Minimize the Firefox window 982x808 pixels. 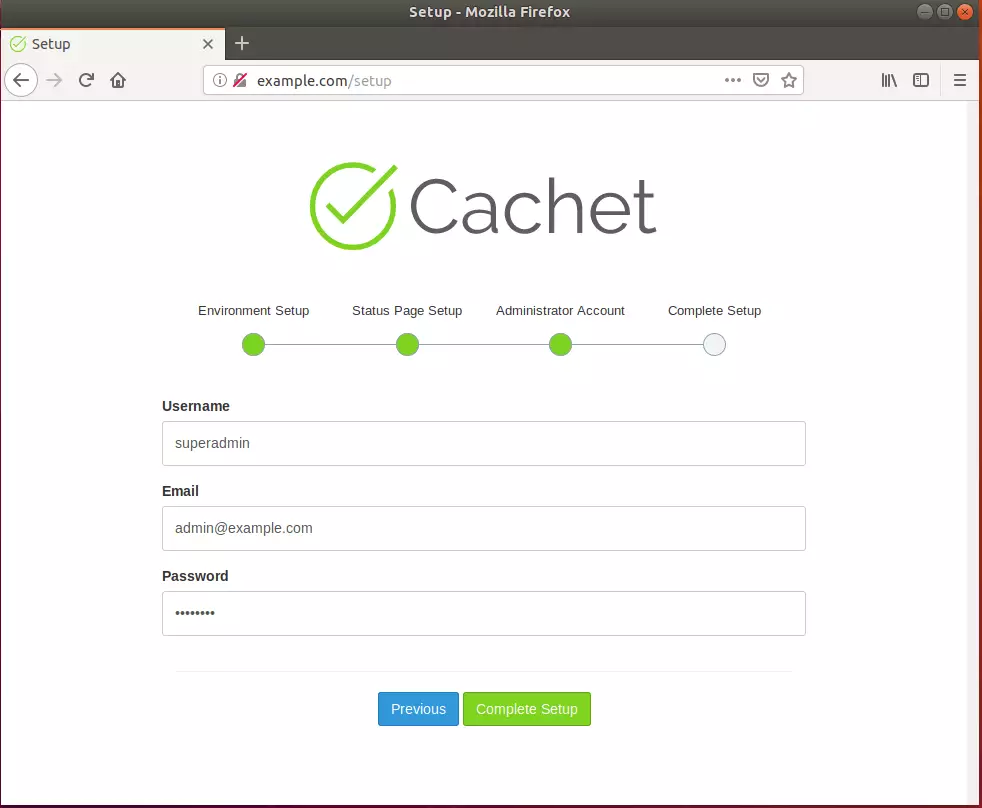pyautogui.click(x=925, y=11)
